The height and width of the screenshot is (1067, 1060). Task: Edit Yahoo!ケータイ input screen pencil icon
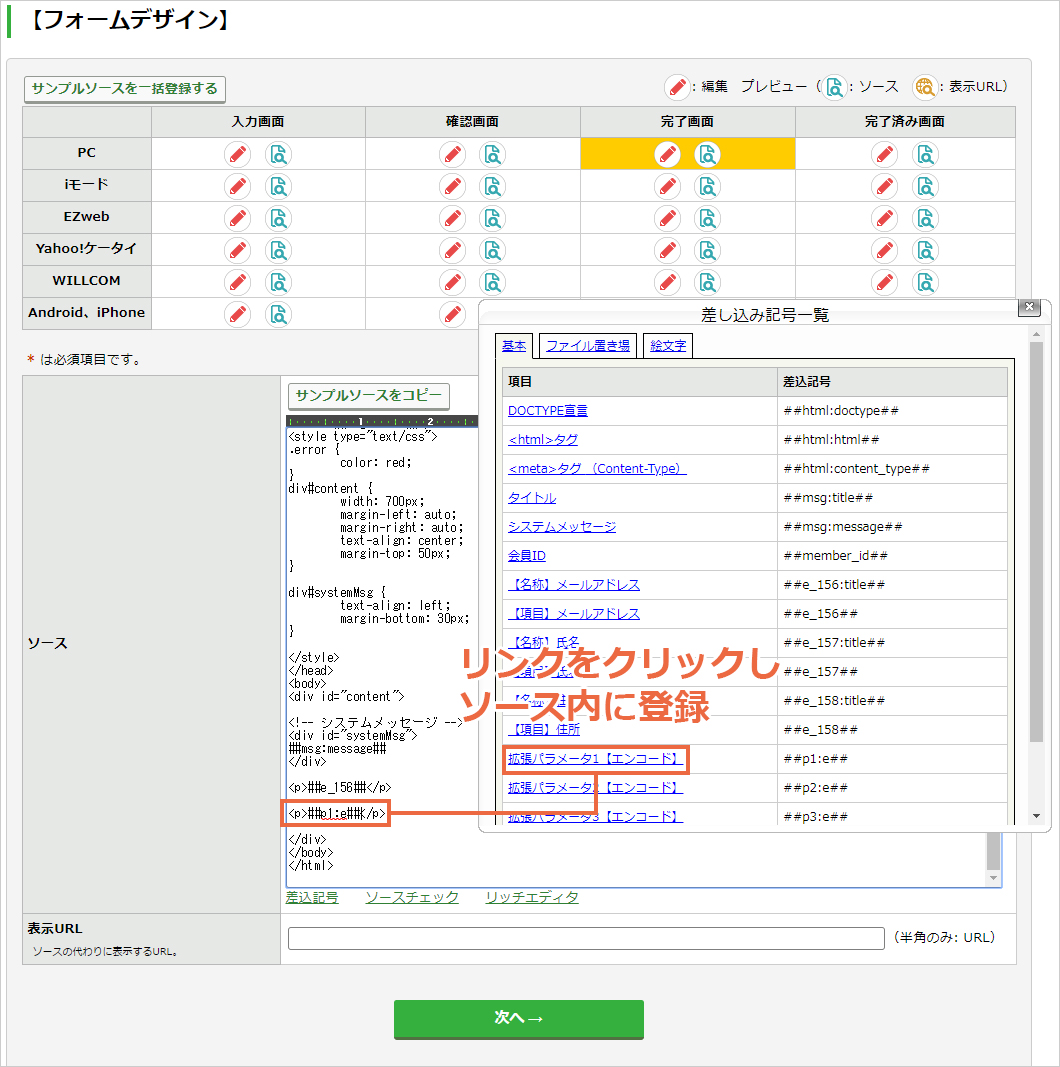pos(237,250)
